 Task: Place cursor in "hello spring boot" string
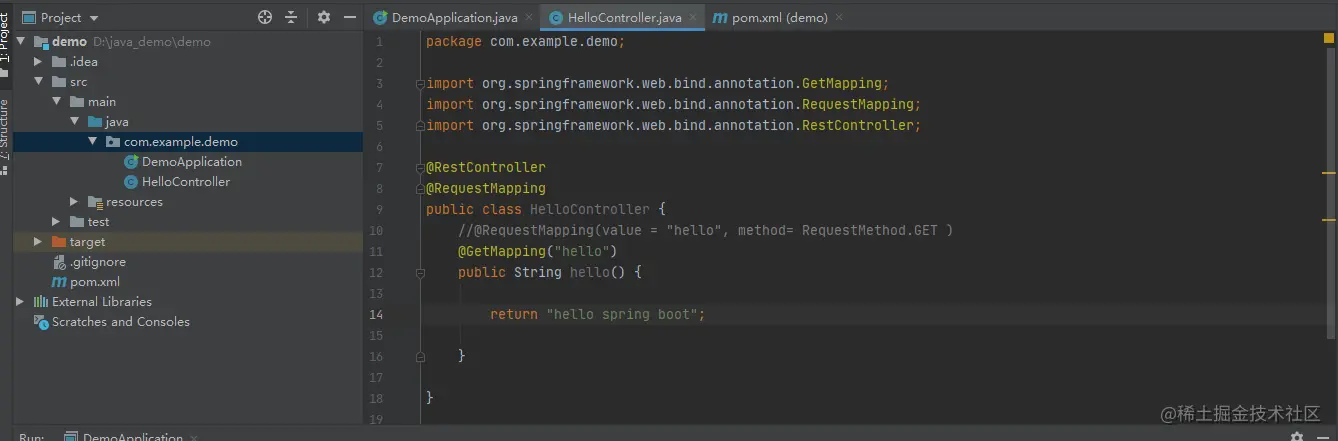(621, 314)
